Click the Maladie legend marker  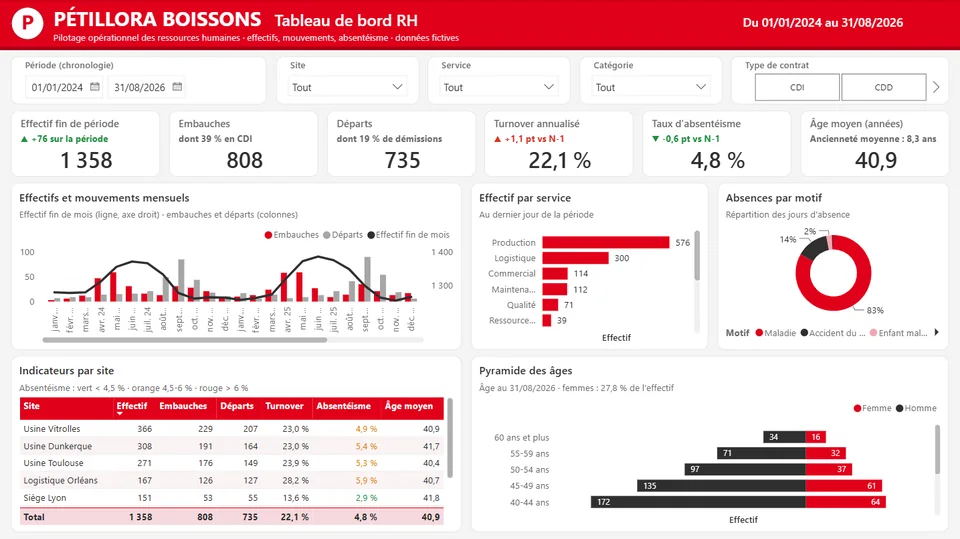[x=759, y=333]
